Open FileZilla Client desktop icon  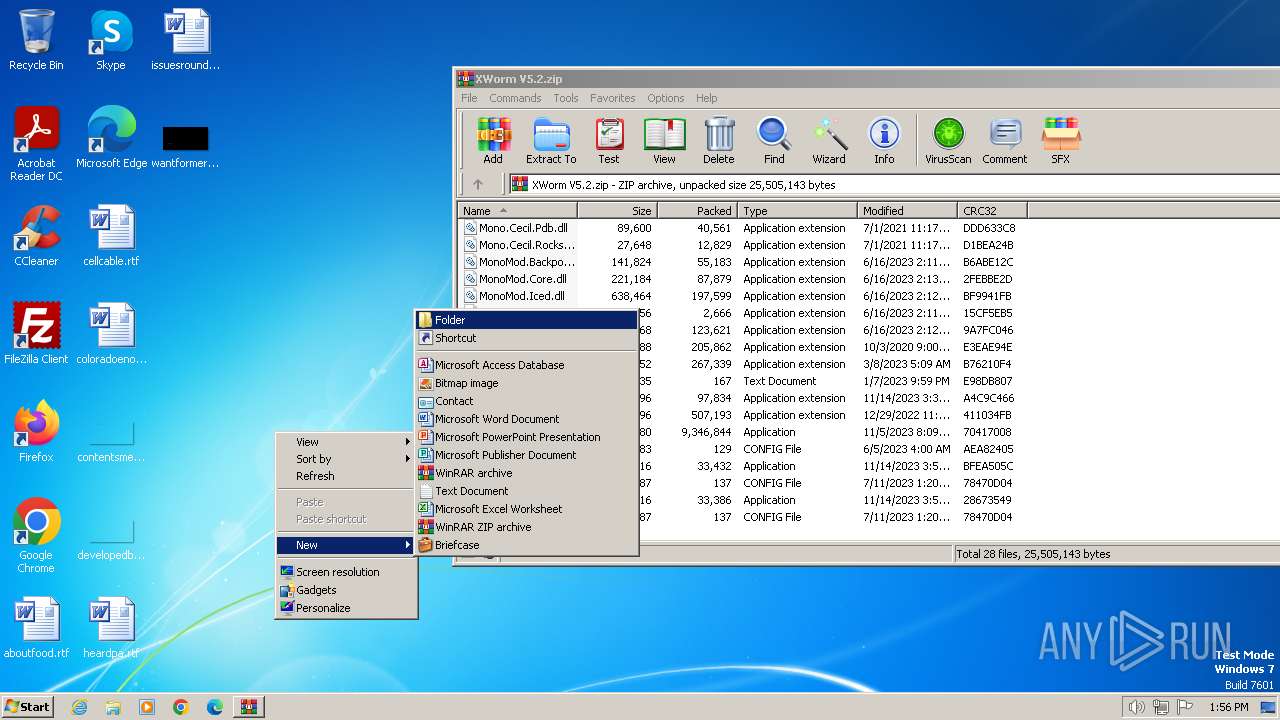coord(36,333)
